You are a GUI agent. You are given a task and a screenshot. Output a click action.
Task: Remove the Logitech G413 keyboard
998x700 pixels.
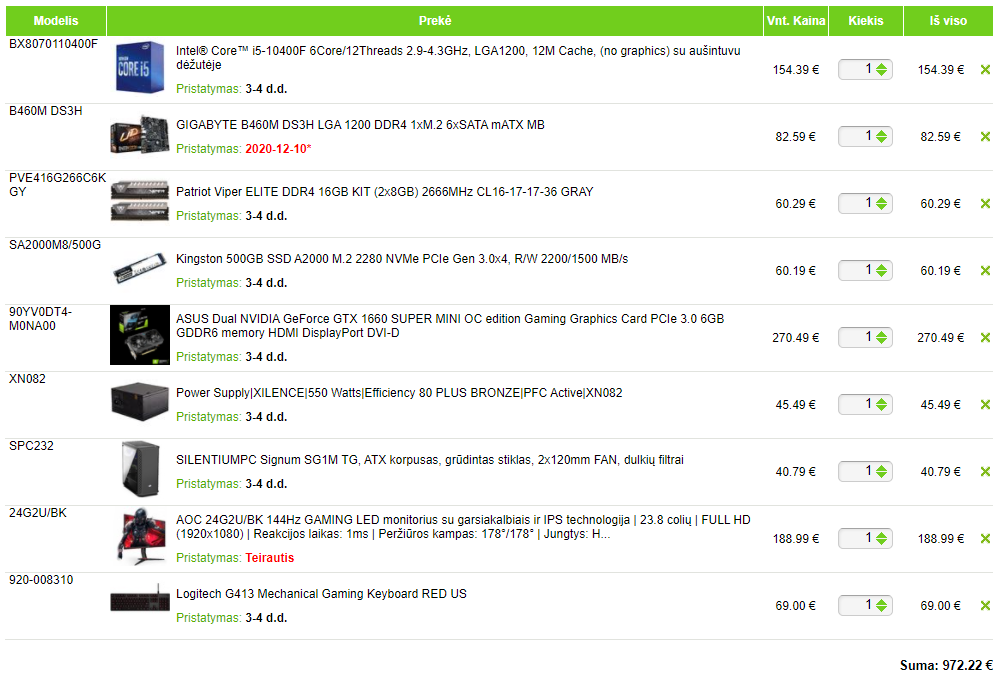[985, 606]
